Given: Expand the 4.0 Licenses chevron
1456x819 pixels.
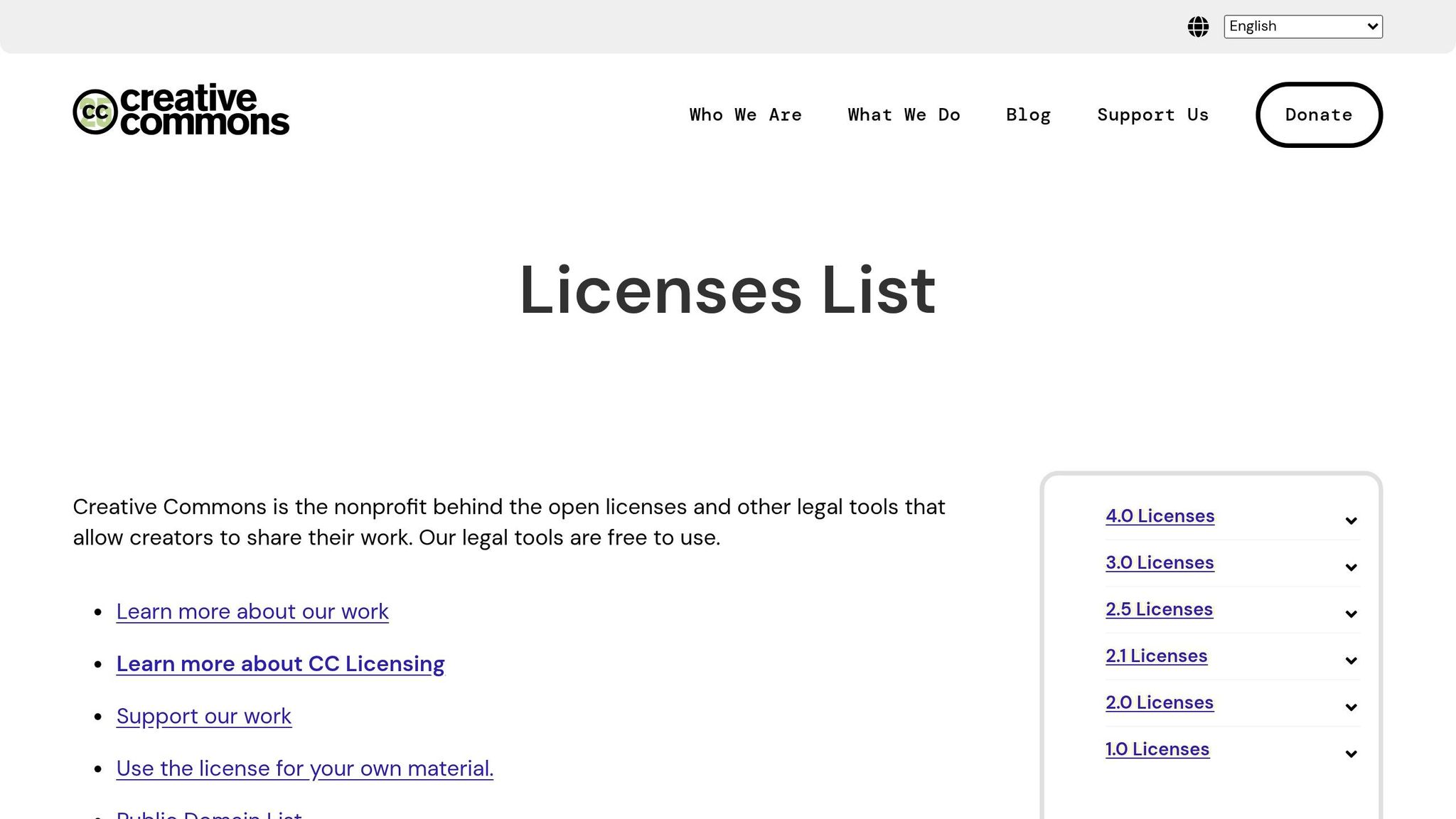Looking at the screenshot, I should point(1351,520).
